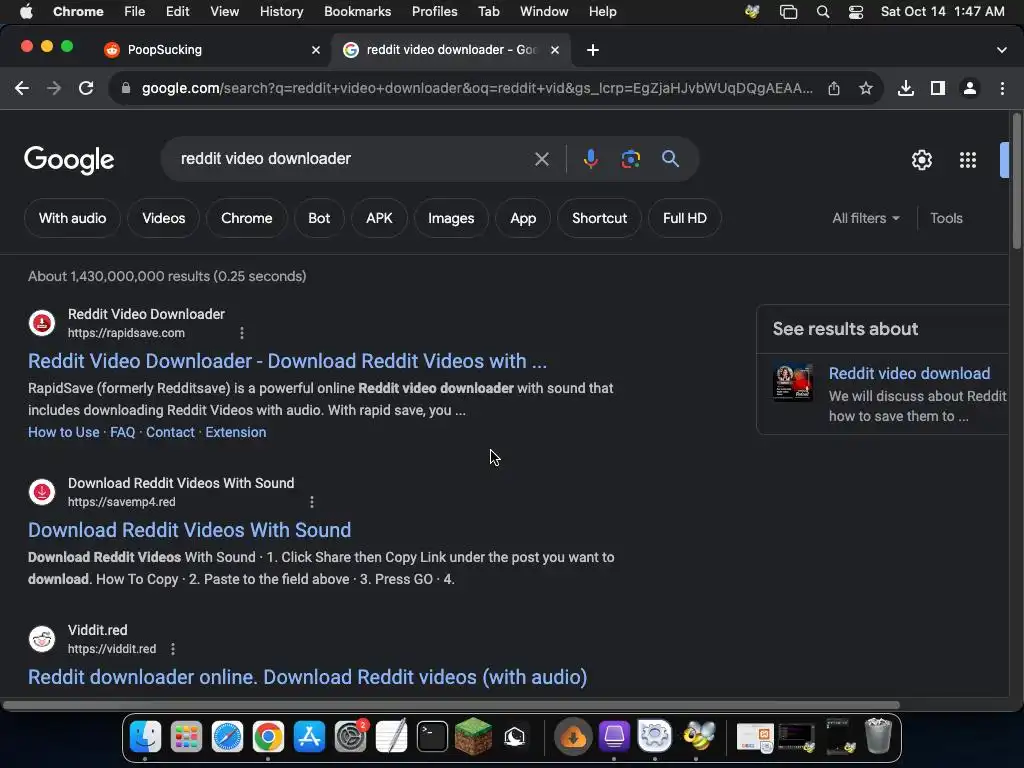Select the Chrome filter chip
Viewport: 1024px width, 768px height.
(246, 218)
